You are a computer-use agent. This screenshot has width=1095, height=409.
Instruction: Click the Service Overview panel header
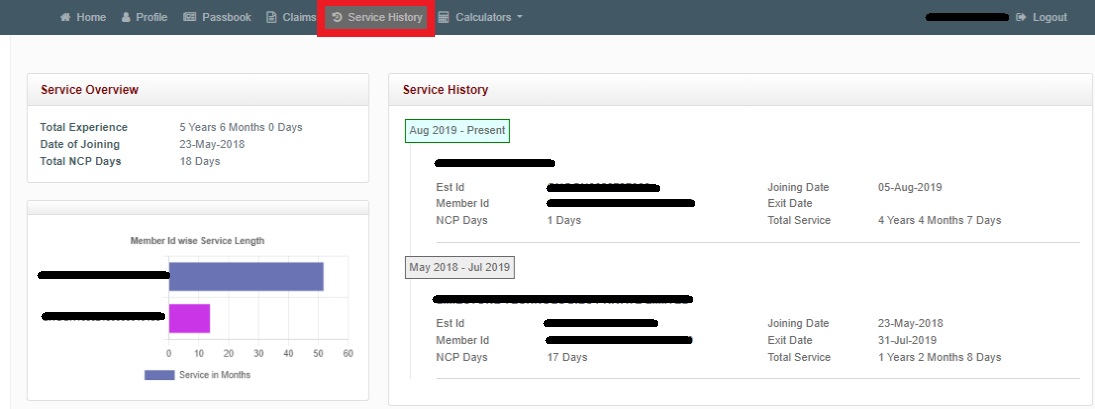pos(90,90)
